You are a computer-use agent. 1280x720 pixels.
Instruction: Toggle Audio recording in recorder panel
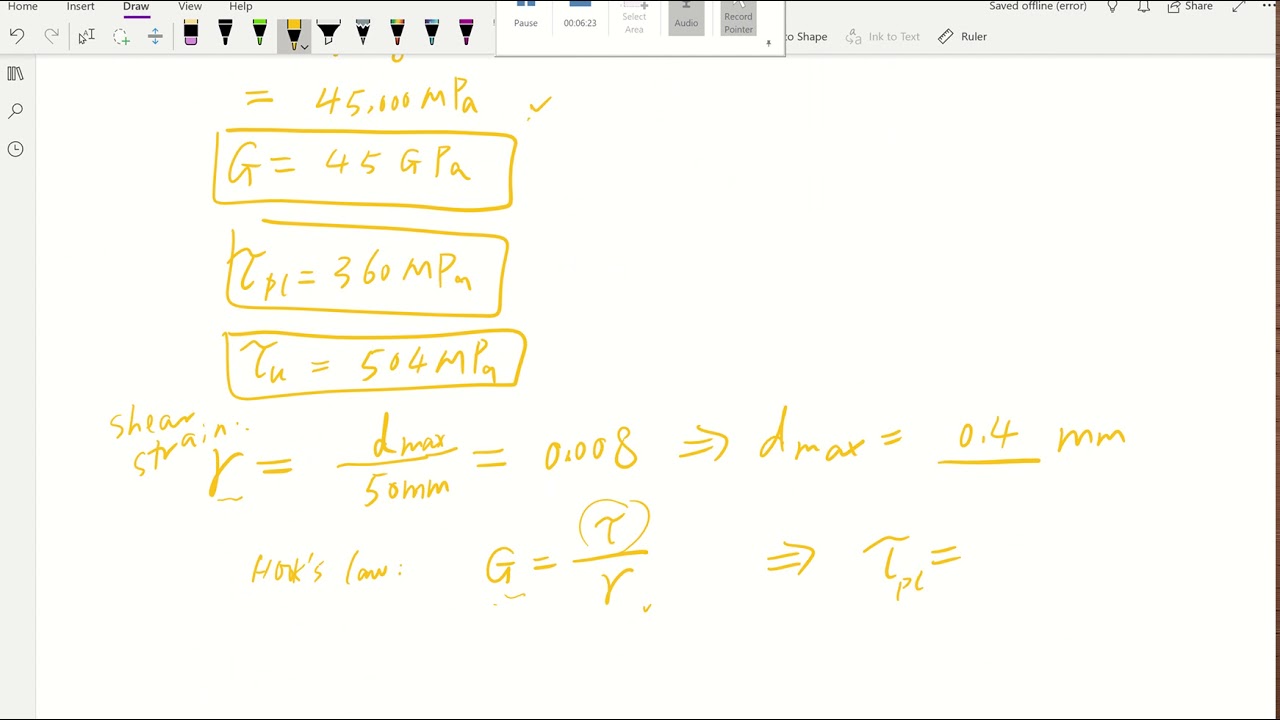pos(686,16)
